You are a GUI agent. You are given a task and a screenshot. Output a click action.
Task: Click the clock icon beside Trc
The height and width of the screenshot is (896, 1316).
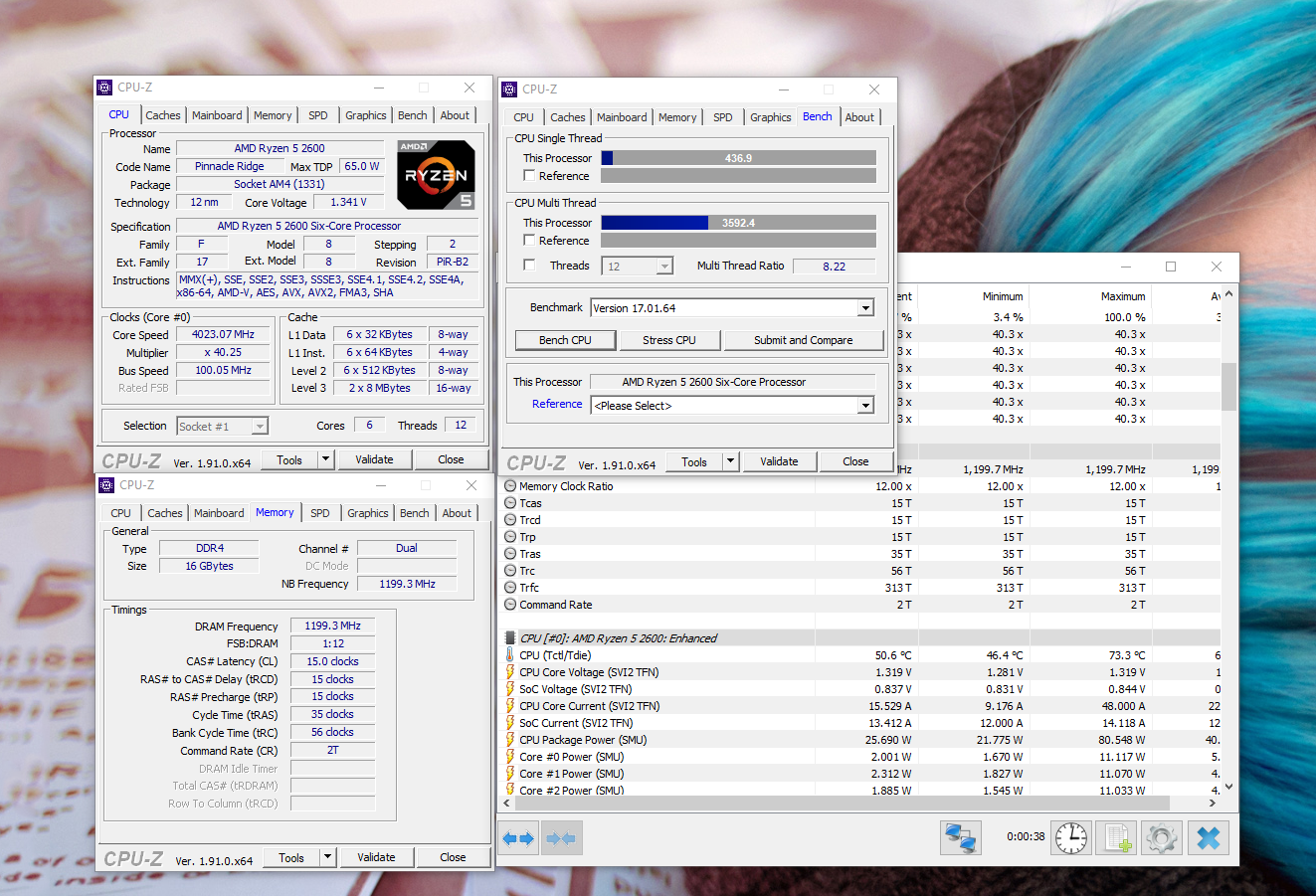pos(510,571)
